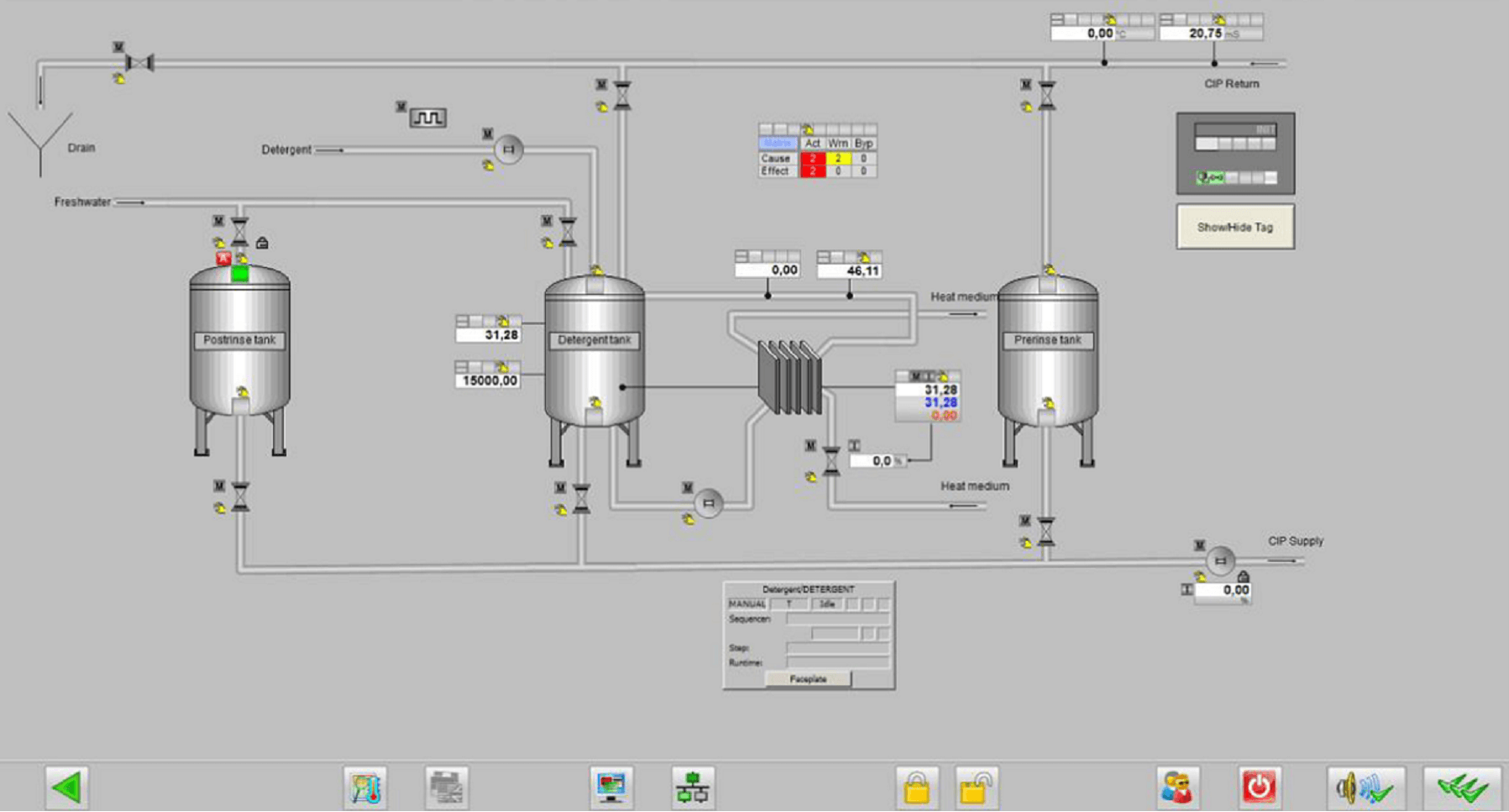Acknowledge horn with the speaker icon
Screen dimensions: 1509x812
(x=1365, y=788)
